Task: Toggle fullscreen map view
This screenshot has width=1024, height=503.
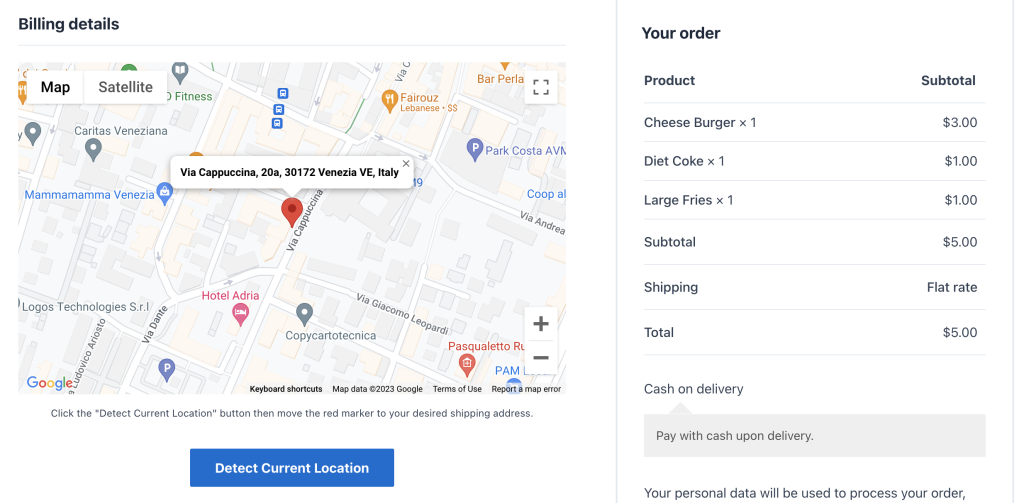Action: [x=541, y=87]
